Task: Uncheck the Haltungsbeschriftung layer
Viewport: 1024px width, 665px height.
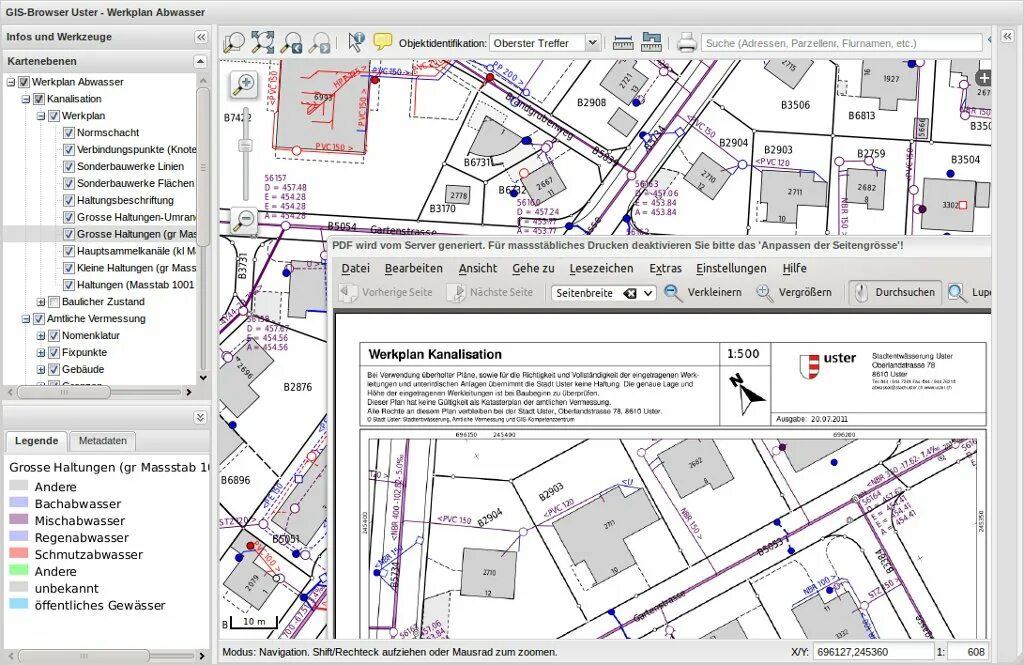Action: pos(69,201)
